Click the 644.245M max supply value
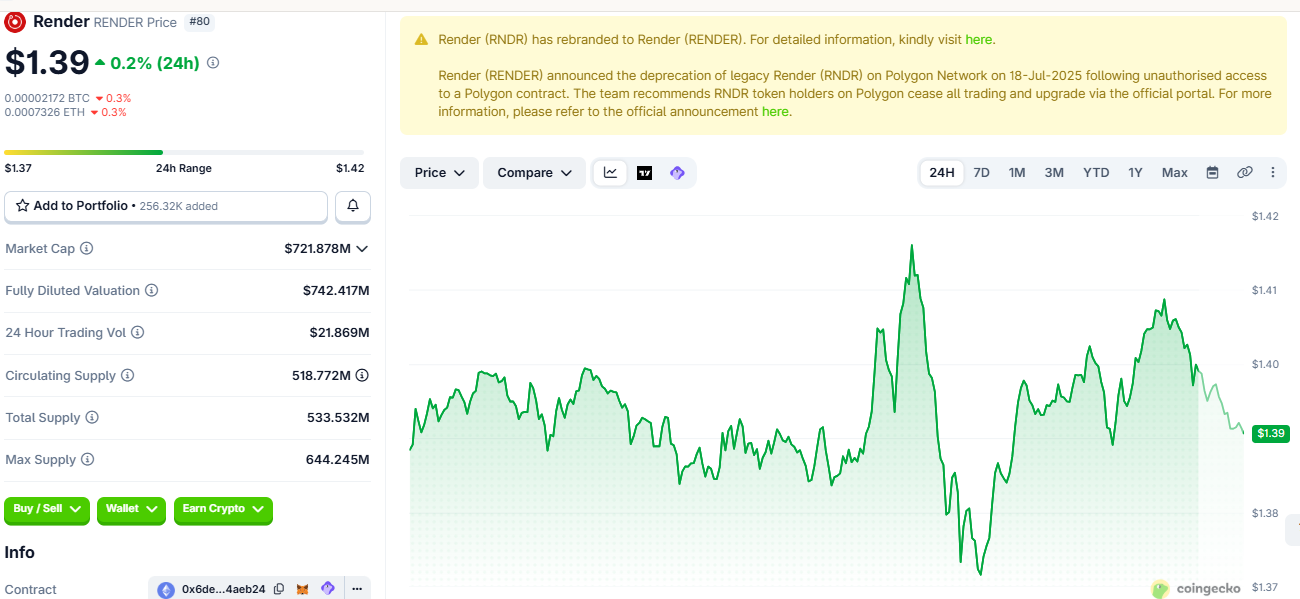The width and height of the screenshot is (1300, 599). (x=338, y=460)
